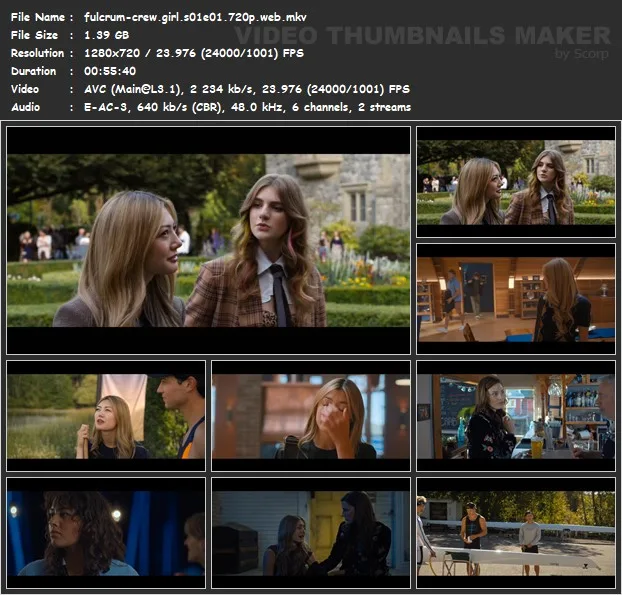Select the wooden boathouse interior thumbnail

point(516,299)
